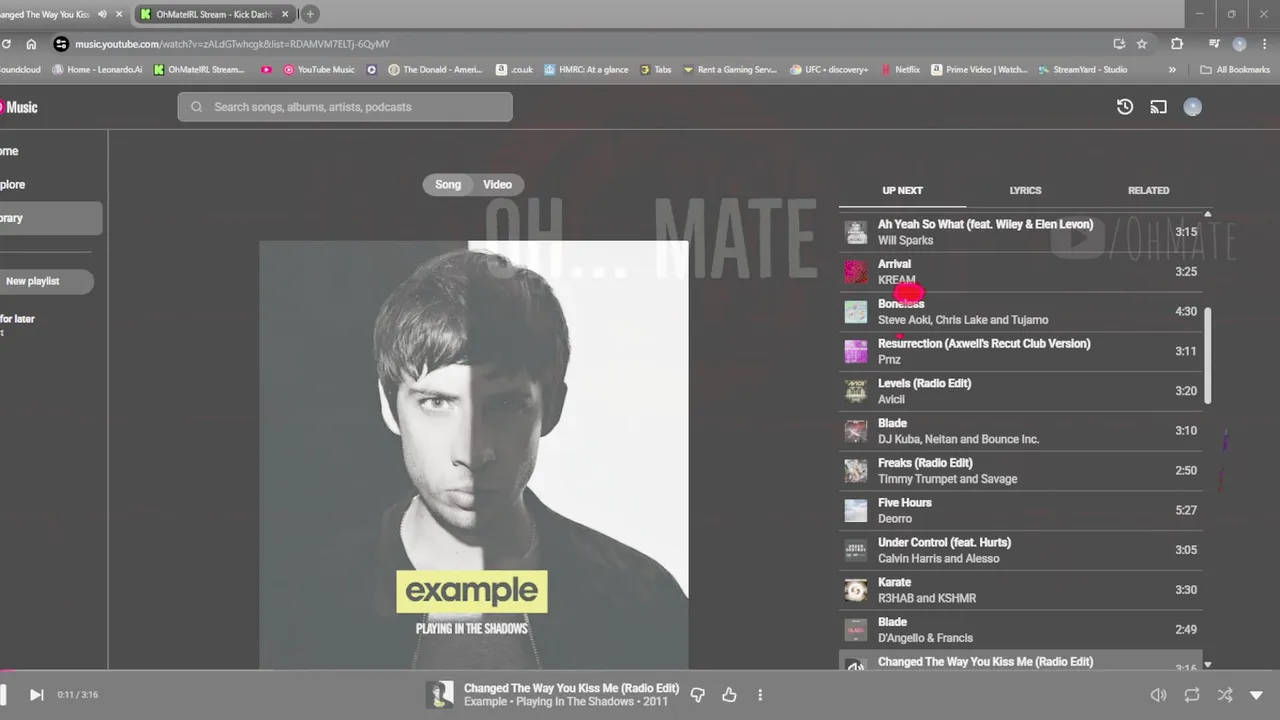The width and height of the screenshot is (1280, 720).
Task: Go to the browser home icon
Action: coord(31,44)
